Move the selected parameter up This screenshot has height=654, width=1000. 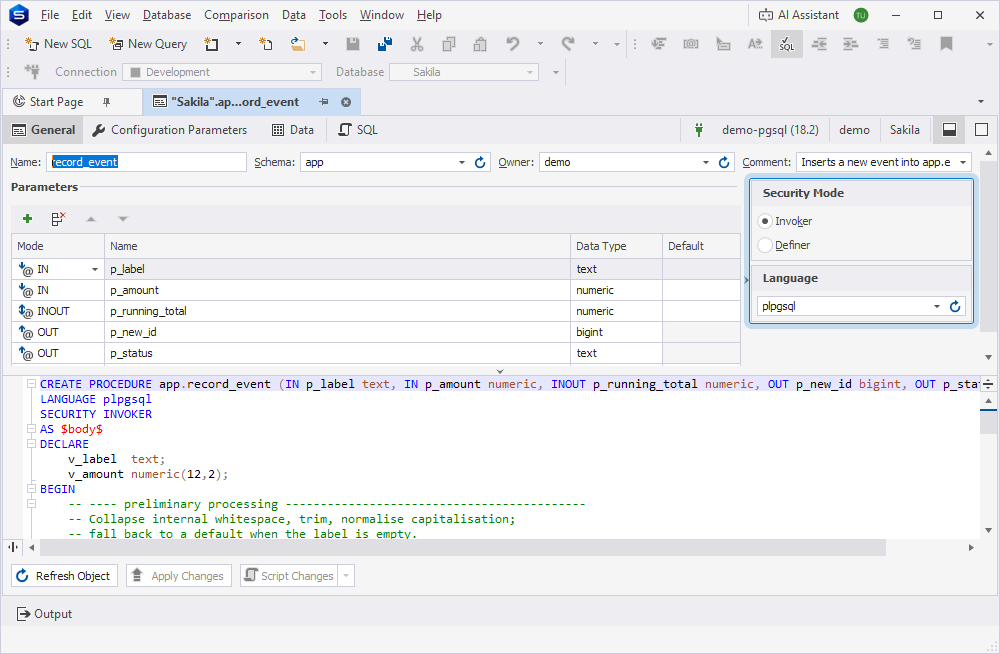coord(91,219)
